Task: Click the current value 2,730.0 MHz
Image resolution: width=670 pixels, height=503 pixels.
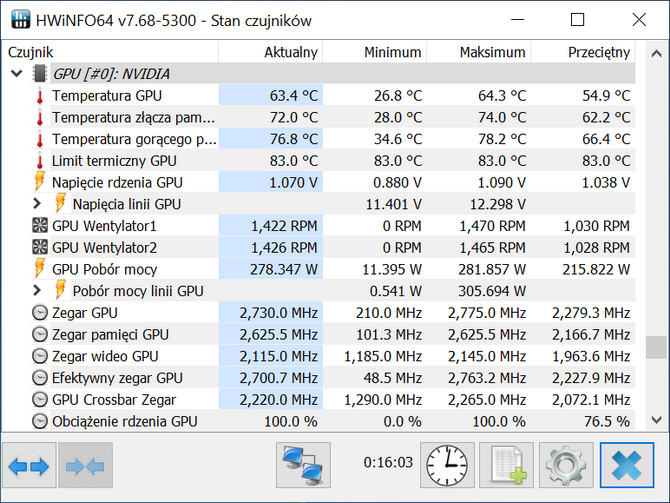Action: click(x=279, y=313)
